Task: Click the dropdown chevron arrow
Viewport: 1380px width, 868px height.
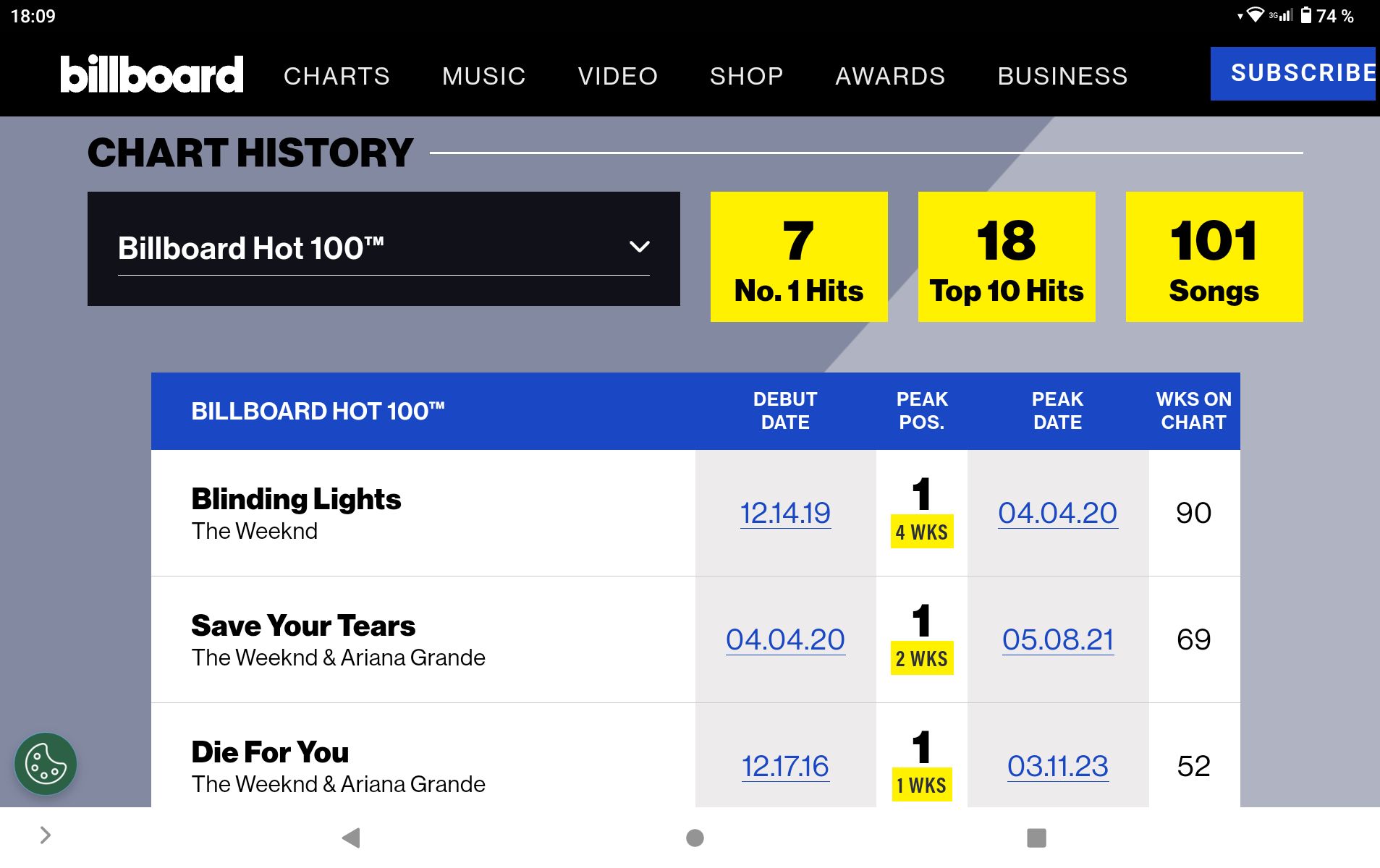Action: click(x=639, y=247)
